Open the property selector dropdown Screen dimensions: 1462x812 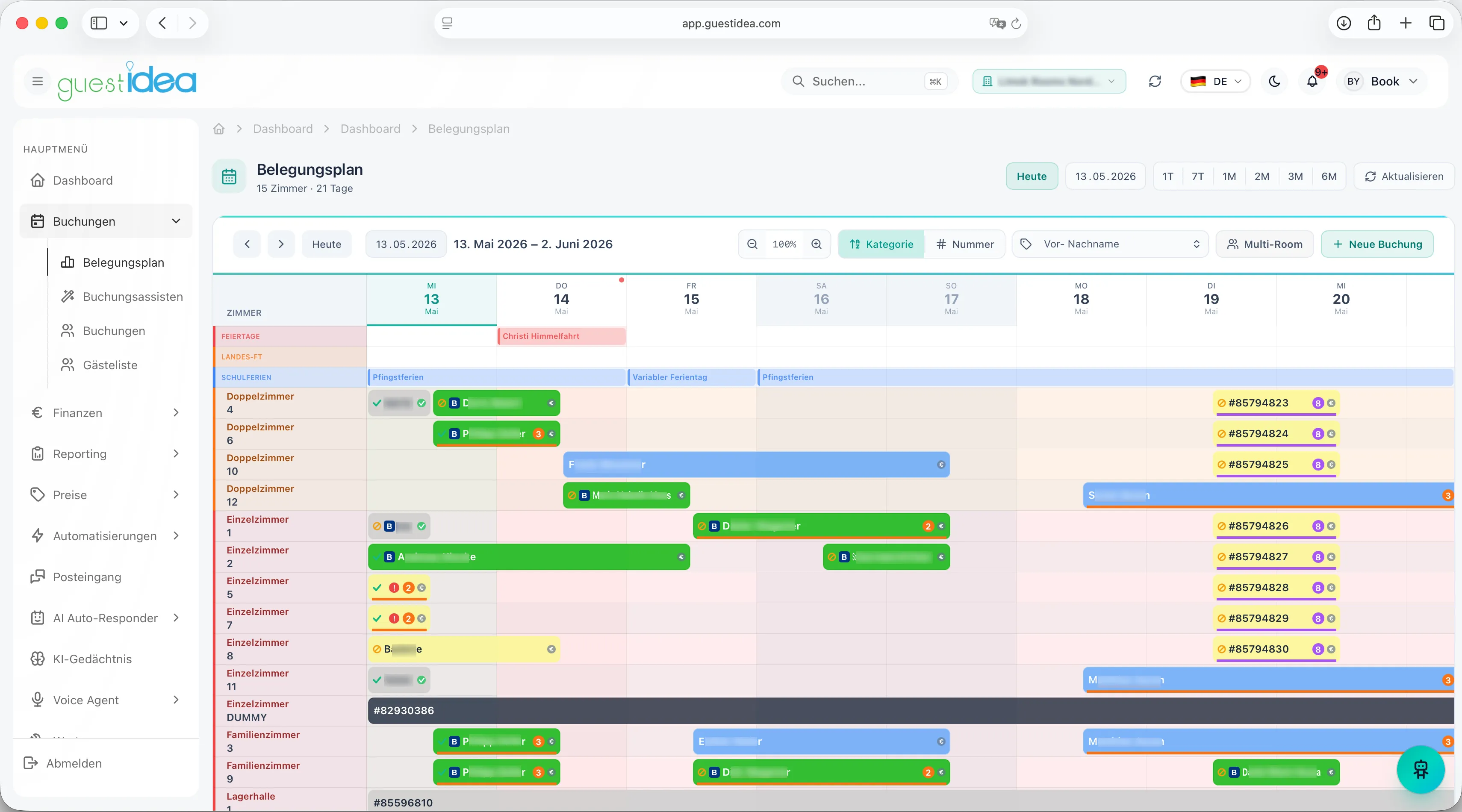[1049, 81]
